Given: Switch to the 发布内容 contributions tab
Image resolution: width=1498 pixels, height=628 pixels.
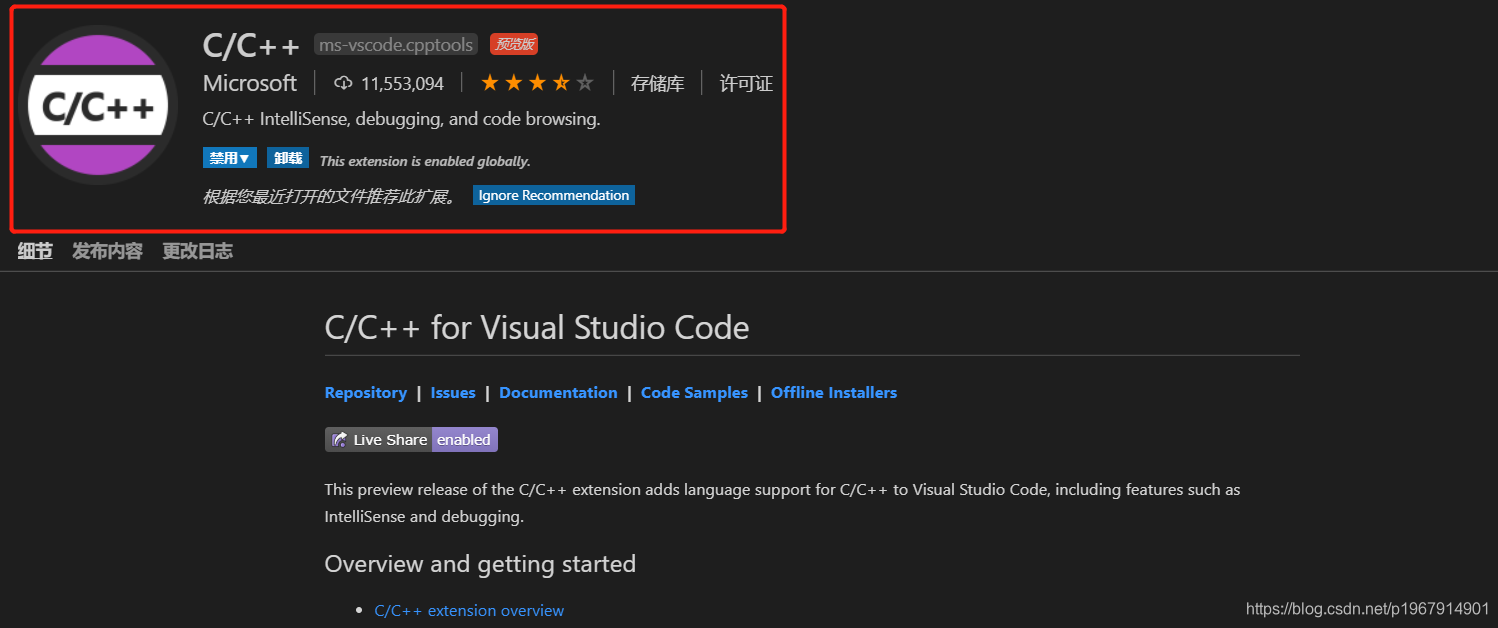Looking at the screenshot, I should (x=107, y=251).
